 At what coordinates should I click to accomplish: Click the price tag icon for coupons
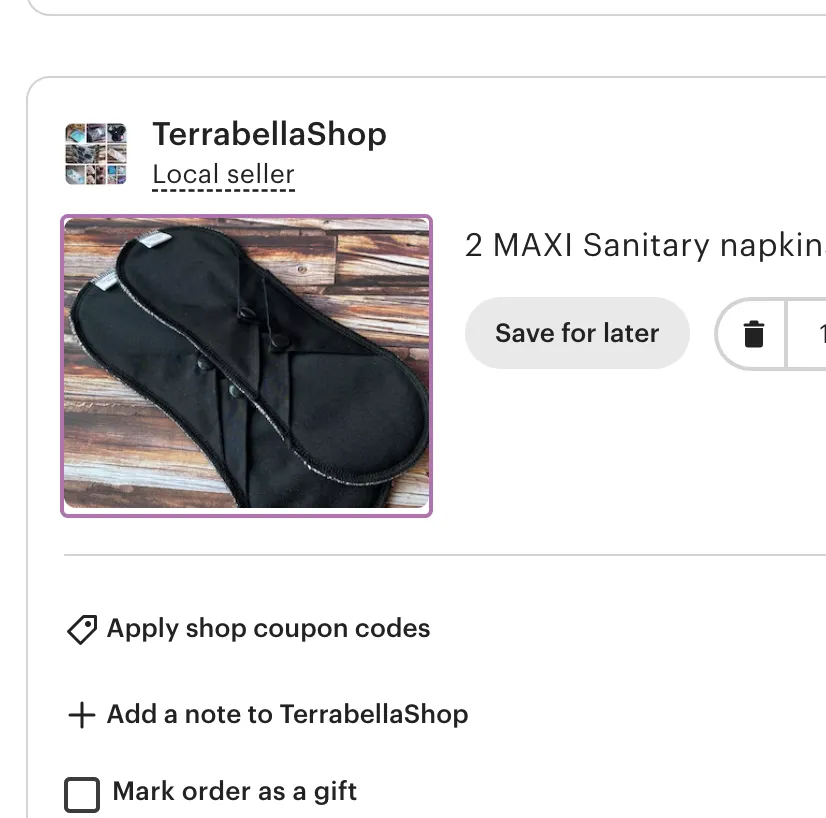[x=80, y=629]
